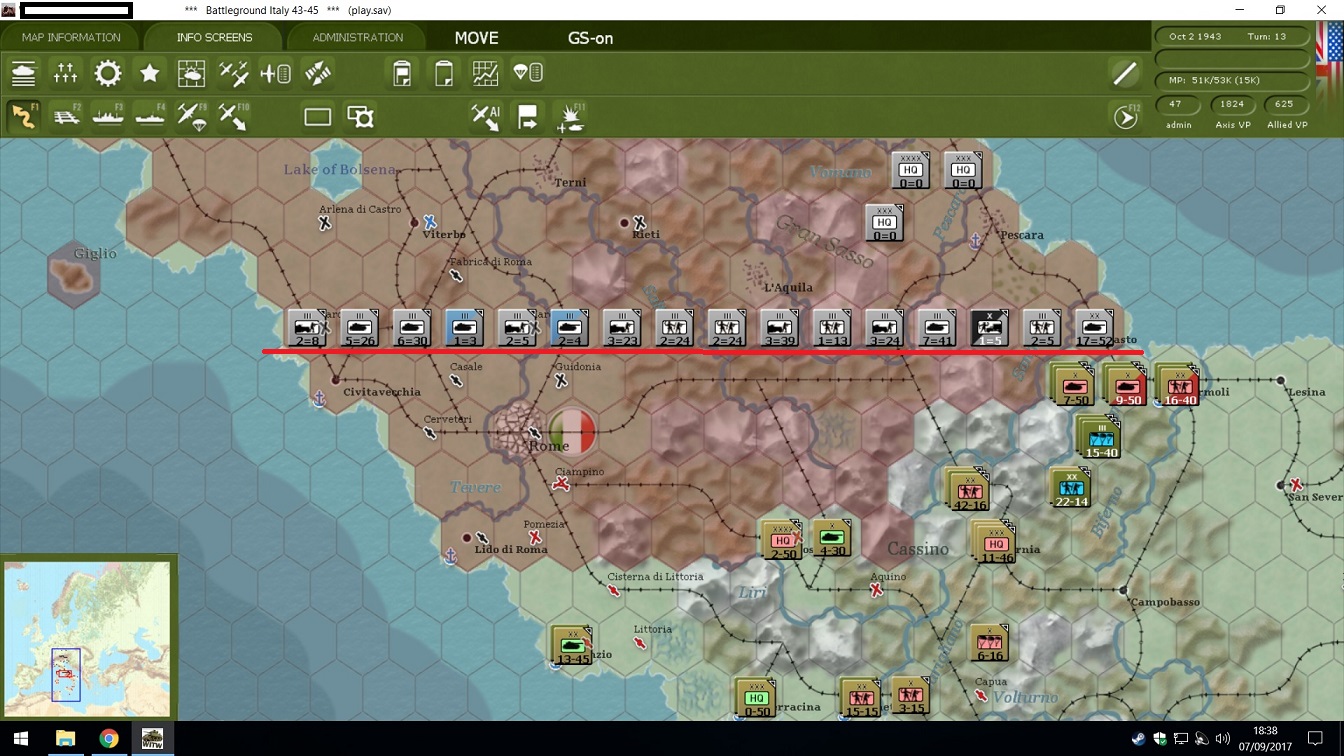Select the green HQ counter 0-50
This screenshot has height=756, width=1344.
(x=756, y=697)
